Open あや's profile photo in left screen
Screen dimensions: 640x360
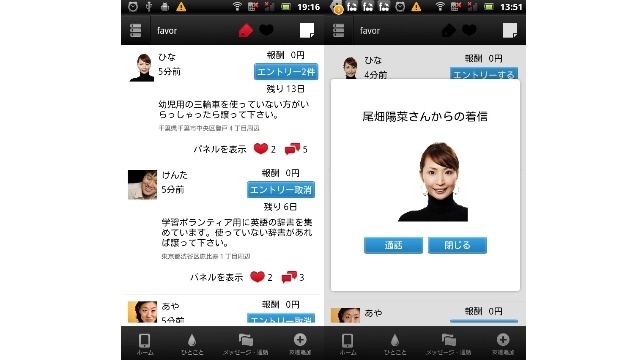[x=142, y=313]
